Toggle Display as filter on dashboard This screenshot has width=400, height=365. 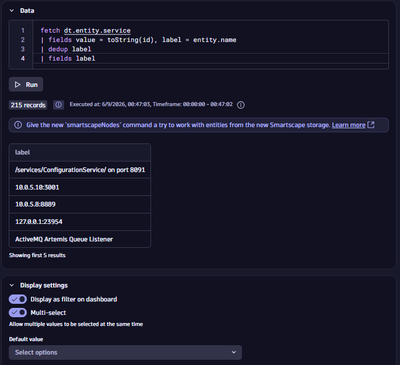coord(18,299)
